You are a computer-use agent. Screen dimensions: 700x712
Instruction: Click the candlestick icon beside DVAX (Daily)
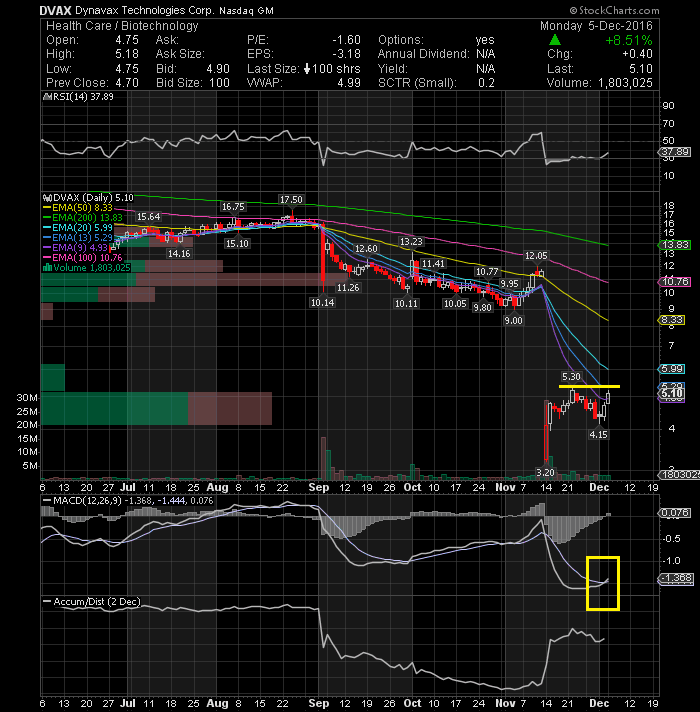(48, 198)
